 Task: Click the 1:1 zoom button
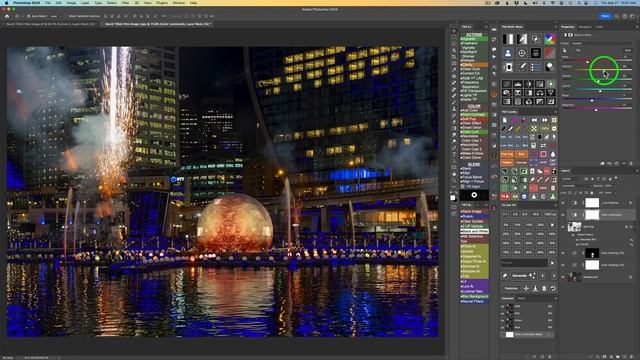505,214
